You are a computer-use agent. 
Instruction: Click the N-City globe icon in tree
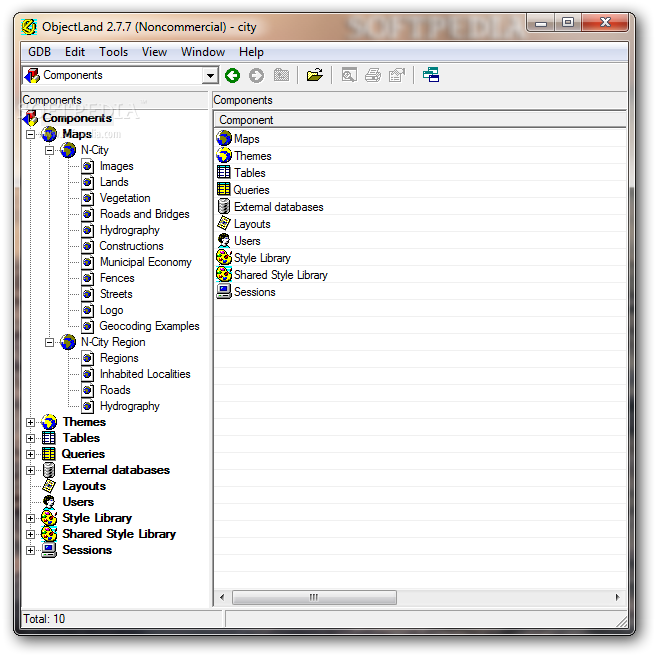pos(68,150)
